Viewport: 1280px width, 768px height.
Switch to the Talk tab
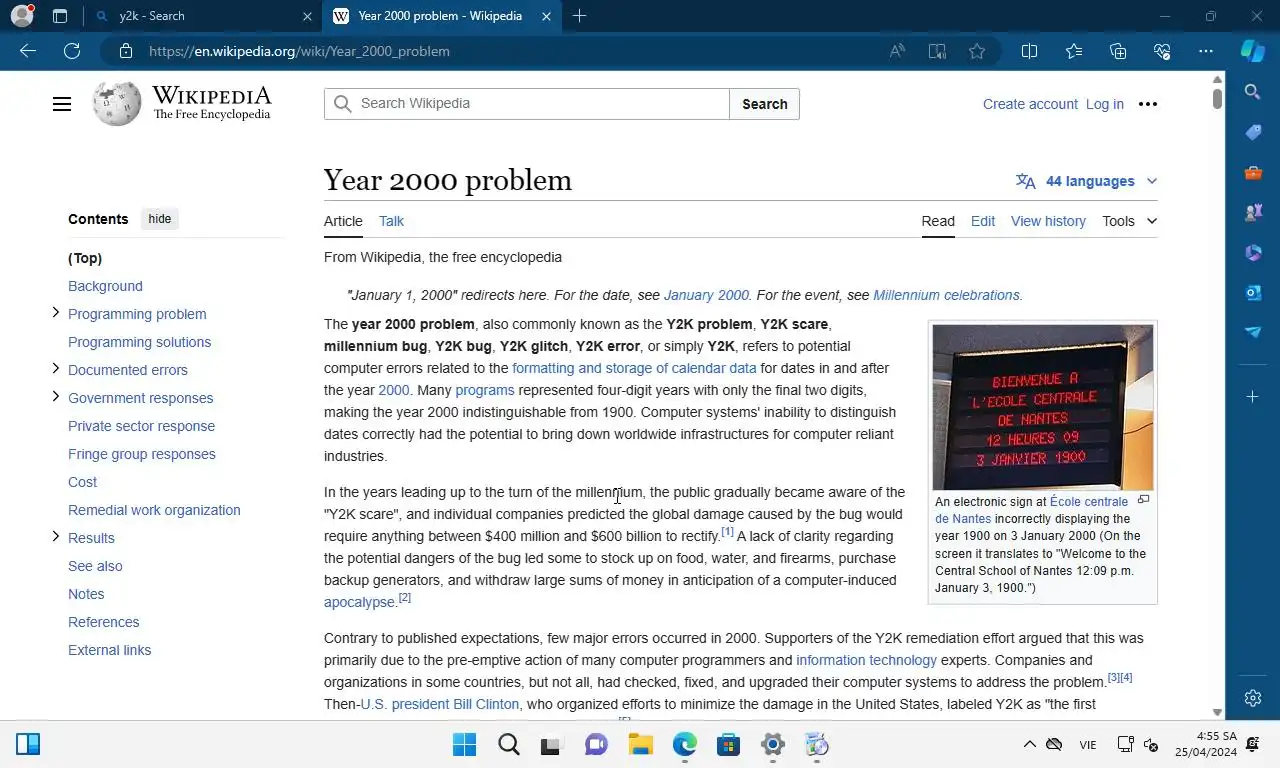(x=391, y=221)
